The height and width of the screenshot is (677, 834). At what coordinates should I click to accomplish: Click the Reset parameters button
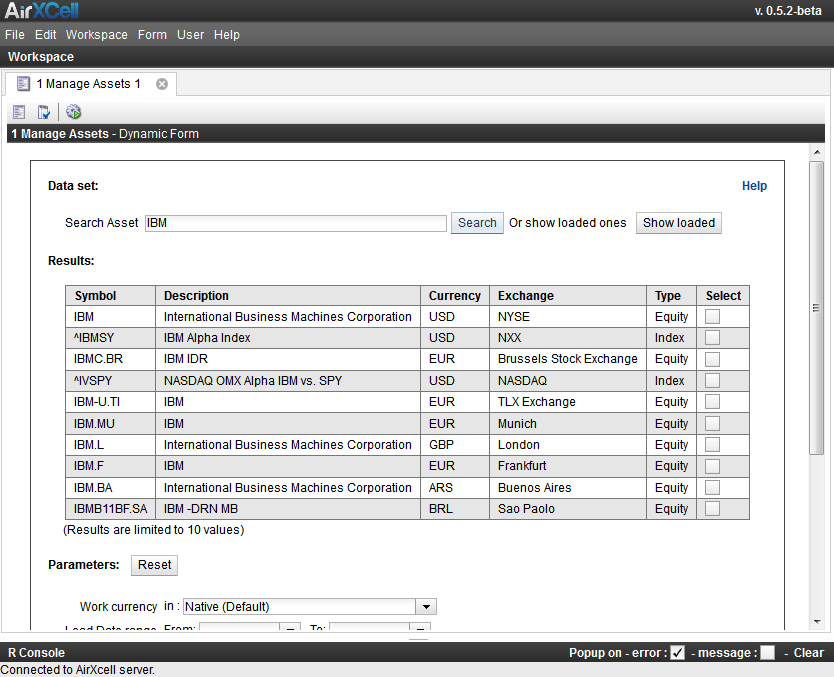154,565
